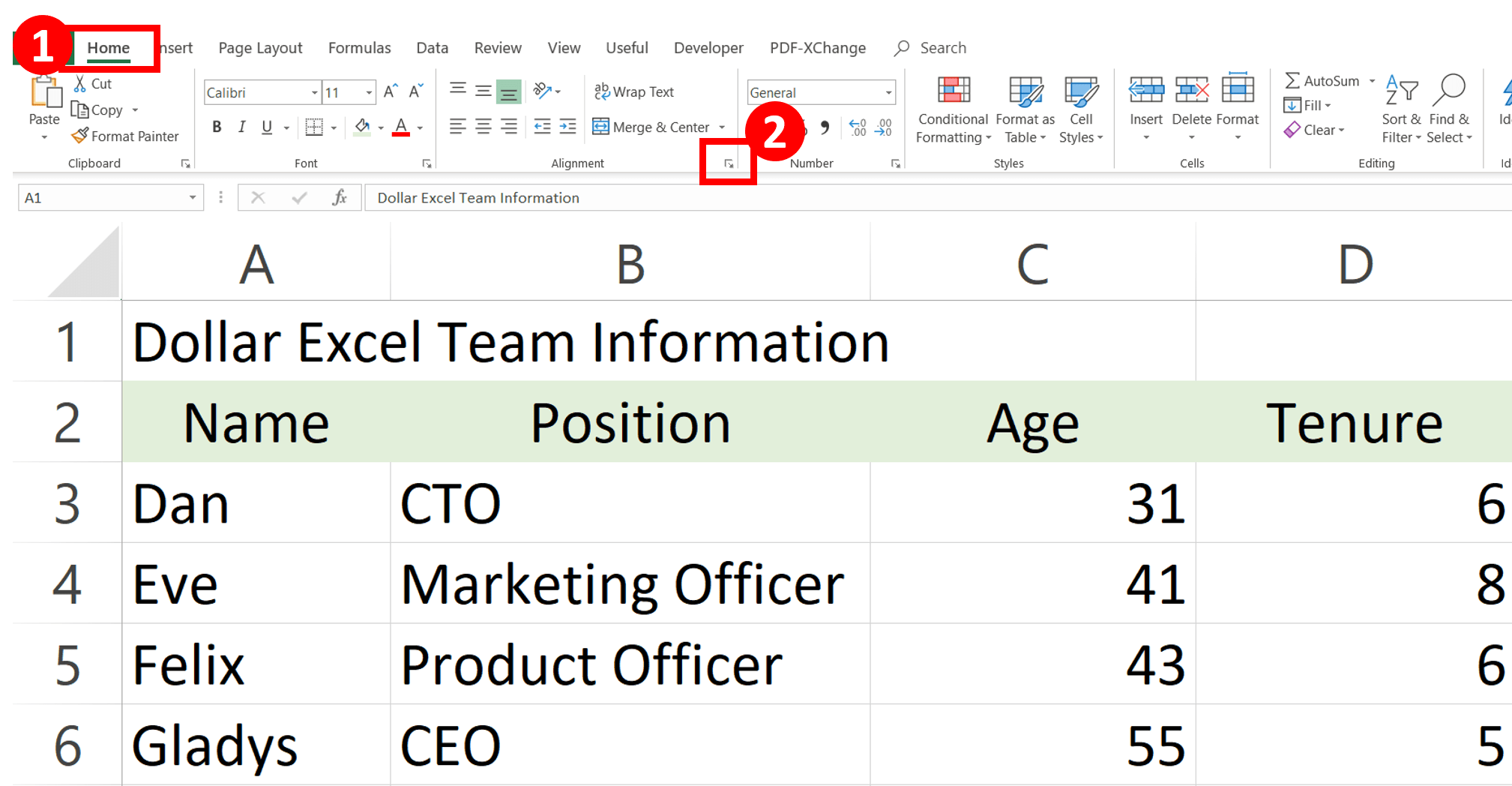The height and width of the screenshot is (786, 1512).
Task: Apply Fill Color with the paint bucket
Action: click(x=362, y=127)
